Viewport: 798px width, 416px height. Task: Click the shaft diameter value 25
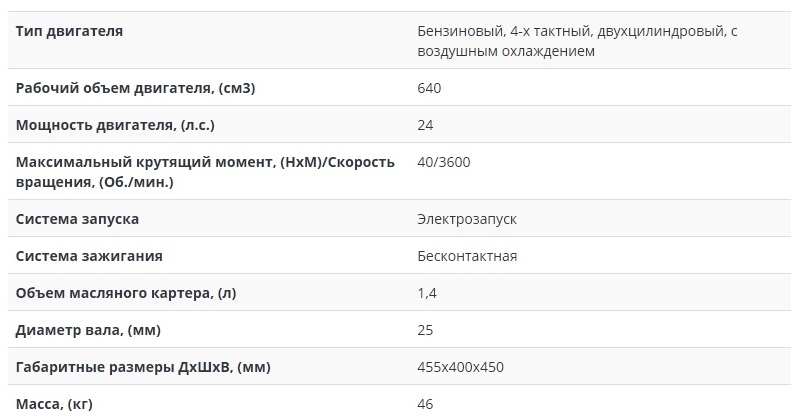pos(425,330)
